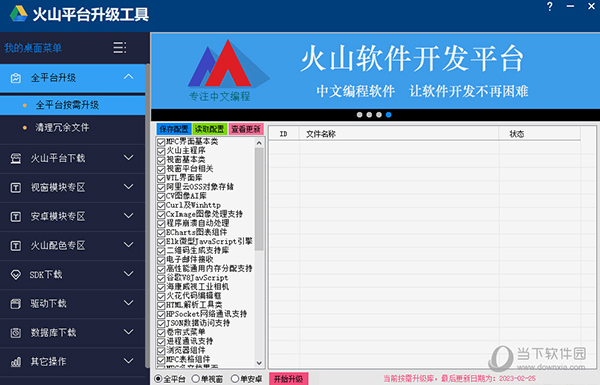Uncheck 二维码生成支持库 checkbox
The height and width of the screenshot is (385, 600).
point(161,251)
